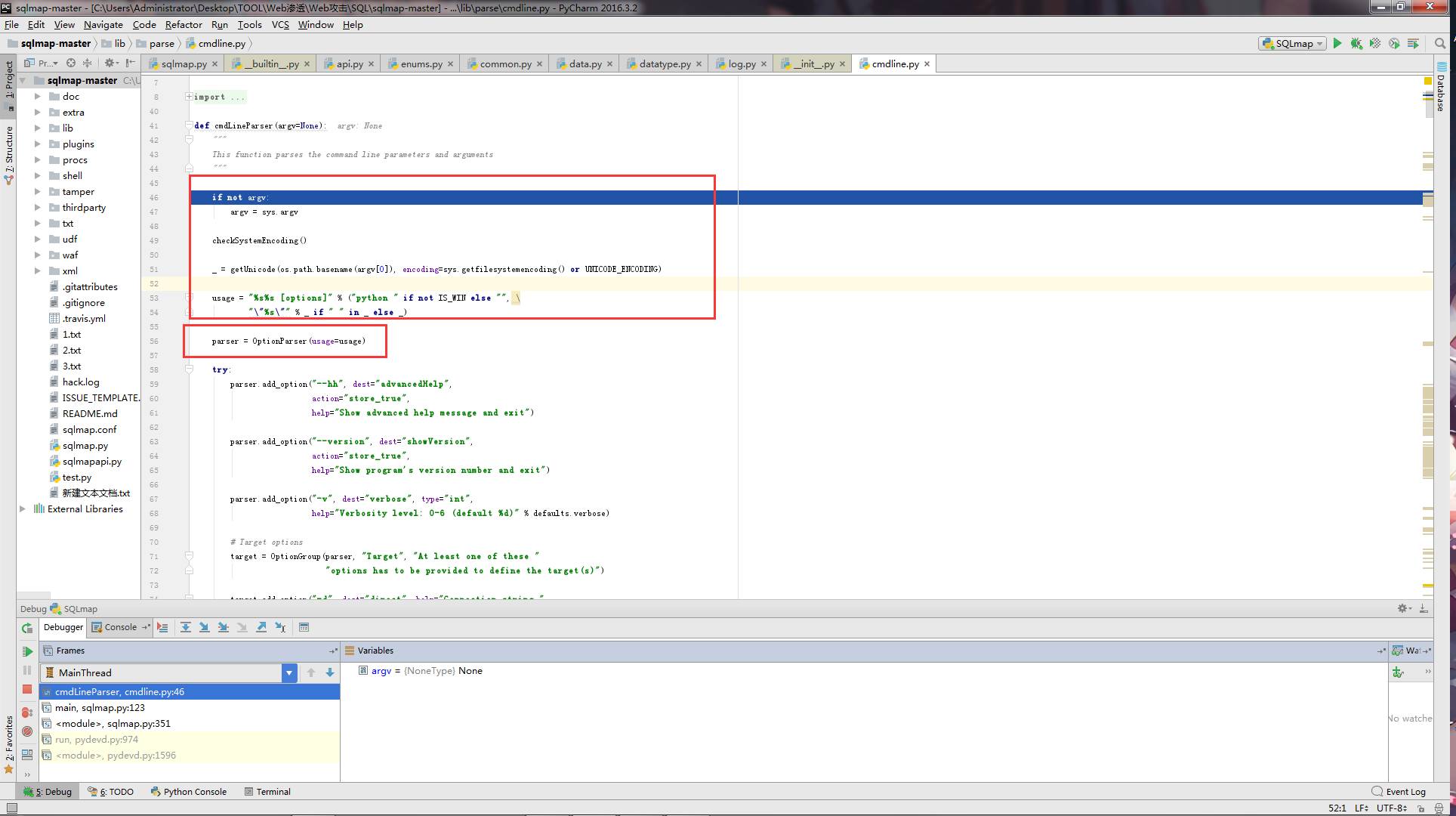The height and width of the screenshot is (816, 1456).
Task: Expand more debug sidebar actions chevron
Action: (27, 774)
